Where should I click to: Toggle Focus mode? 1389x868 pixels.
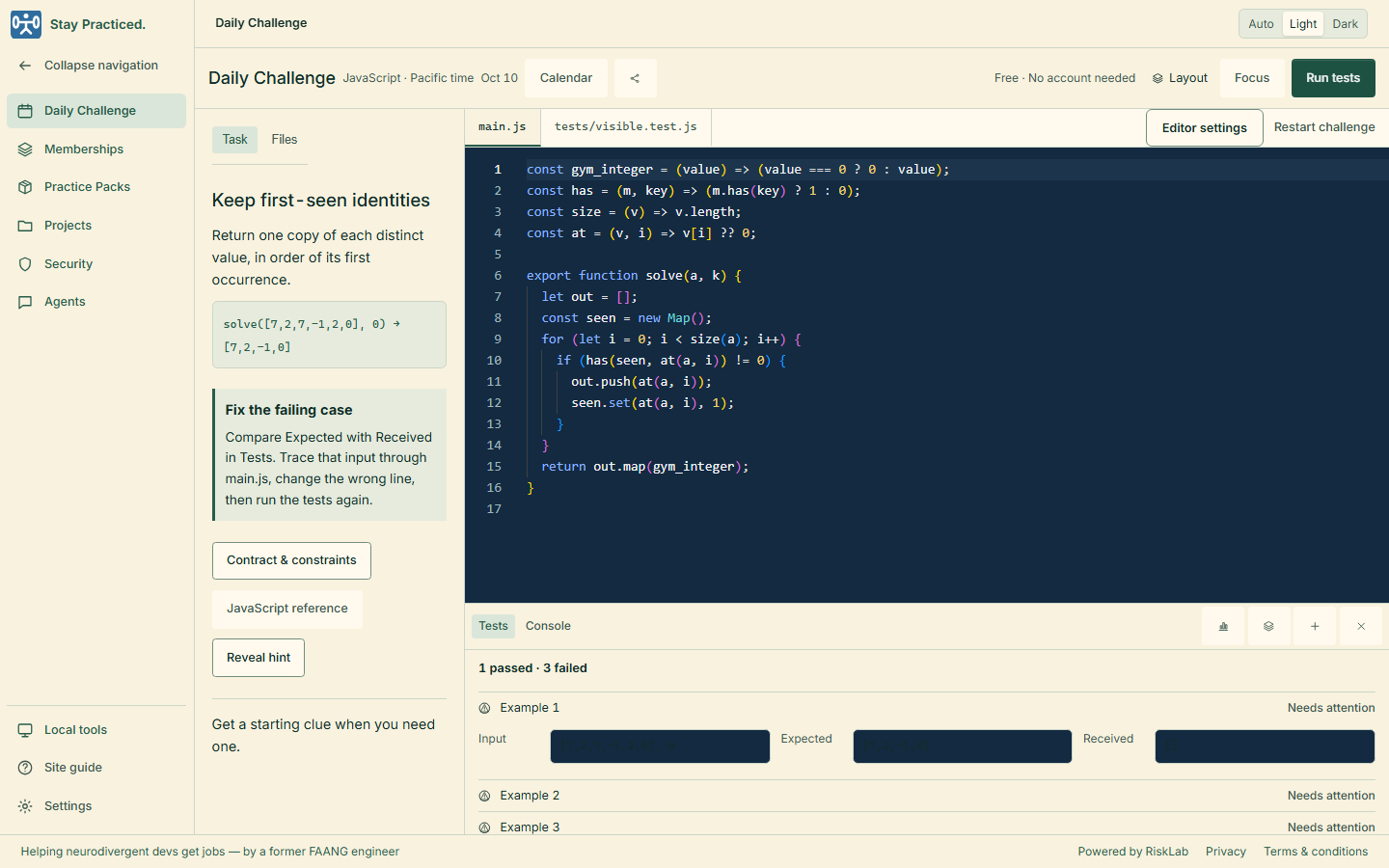pyautogui.click(x=1252, y=78)
